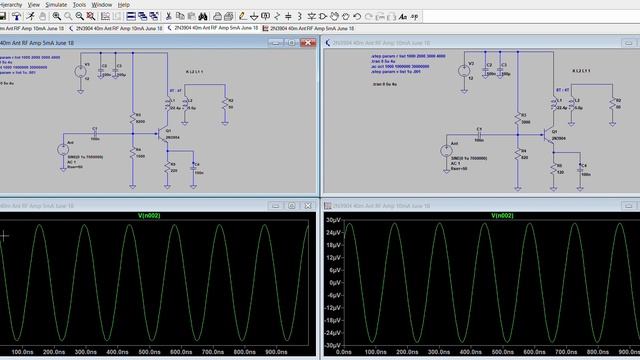Open the Simulate menu
Image resolution: width=640 pixels, height=360 pixels.
tap(56, 4)
